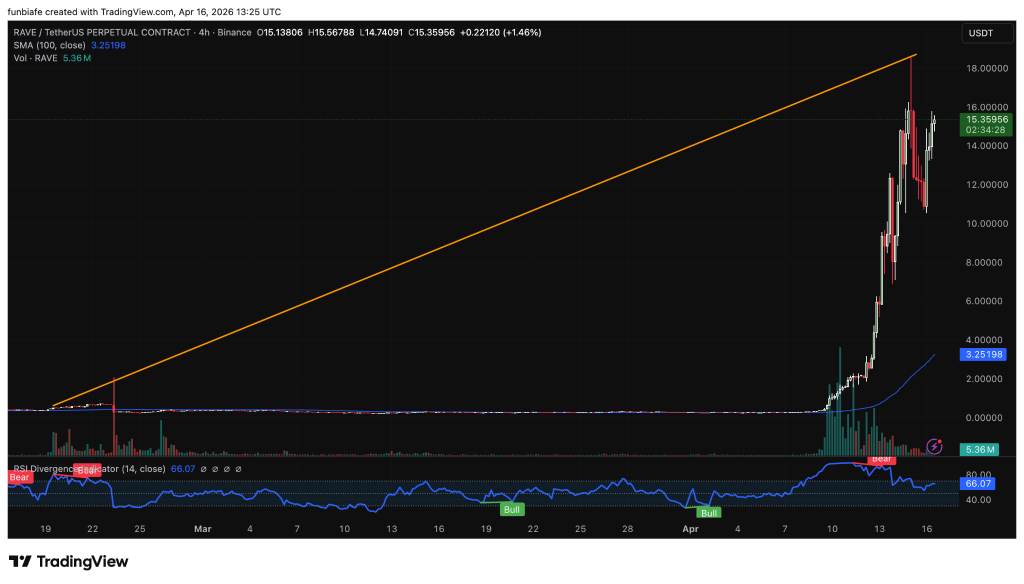Screen dimensions: 1024x584
Task: Click the 5.36 M volume axis label
Action: 978,450
